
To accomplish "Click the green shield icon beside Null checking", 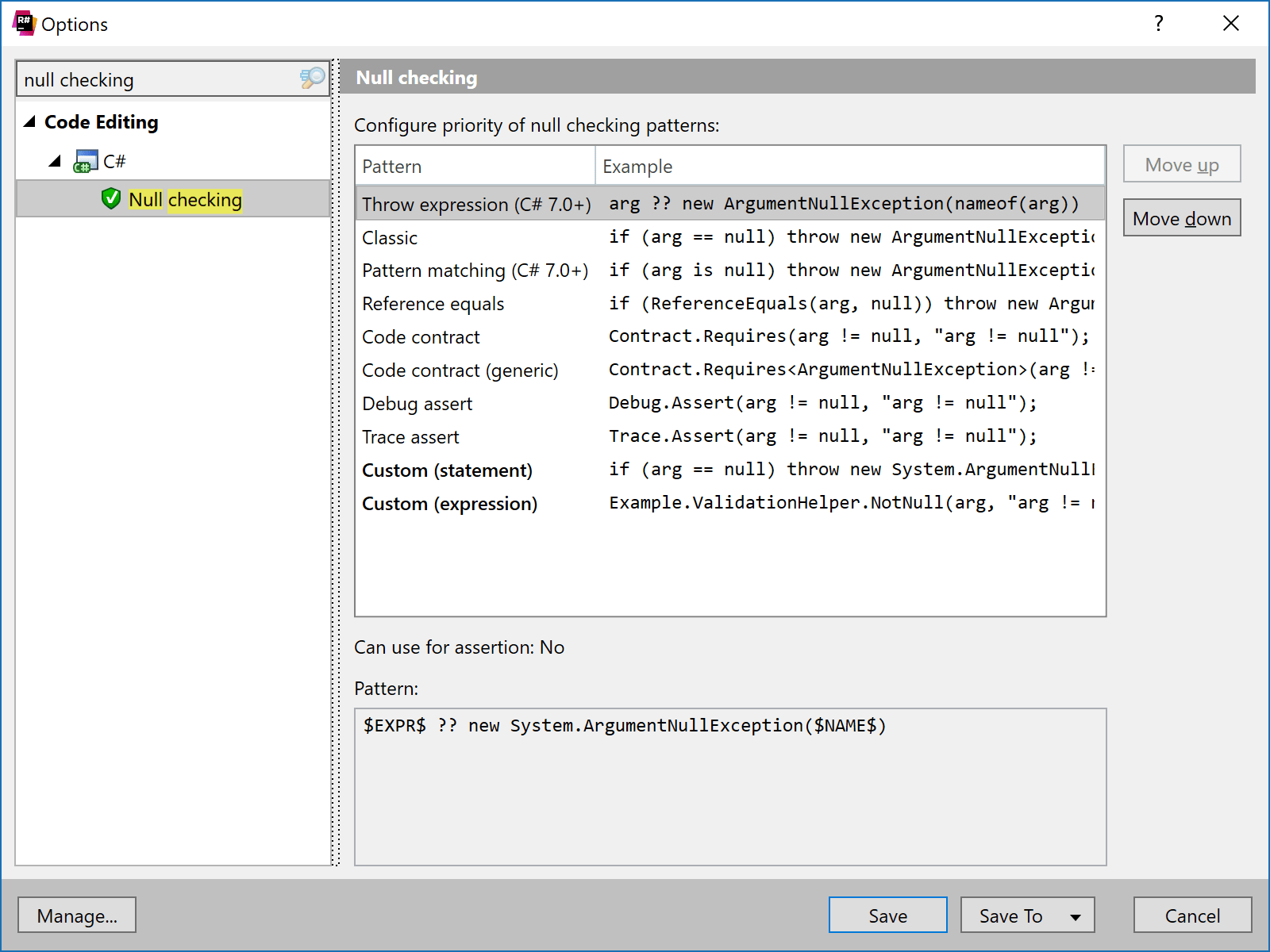I will coord(110,199).
